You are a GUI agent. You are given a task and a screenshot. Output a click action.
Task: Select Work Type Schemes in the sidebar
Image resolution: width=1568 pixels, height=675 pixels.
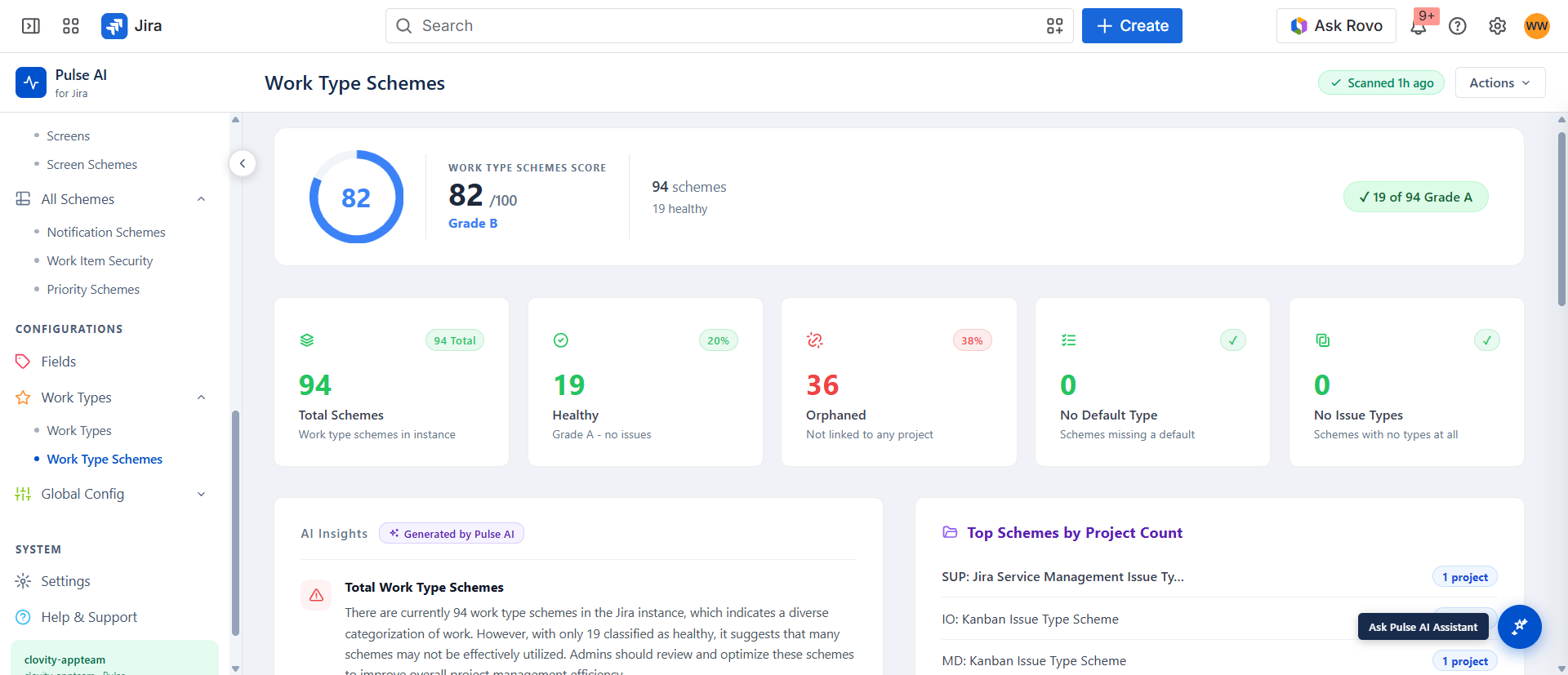pyautogui.click(x=105, y=460)
